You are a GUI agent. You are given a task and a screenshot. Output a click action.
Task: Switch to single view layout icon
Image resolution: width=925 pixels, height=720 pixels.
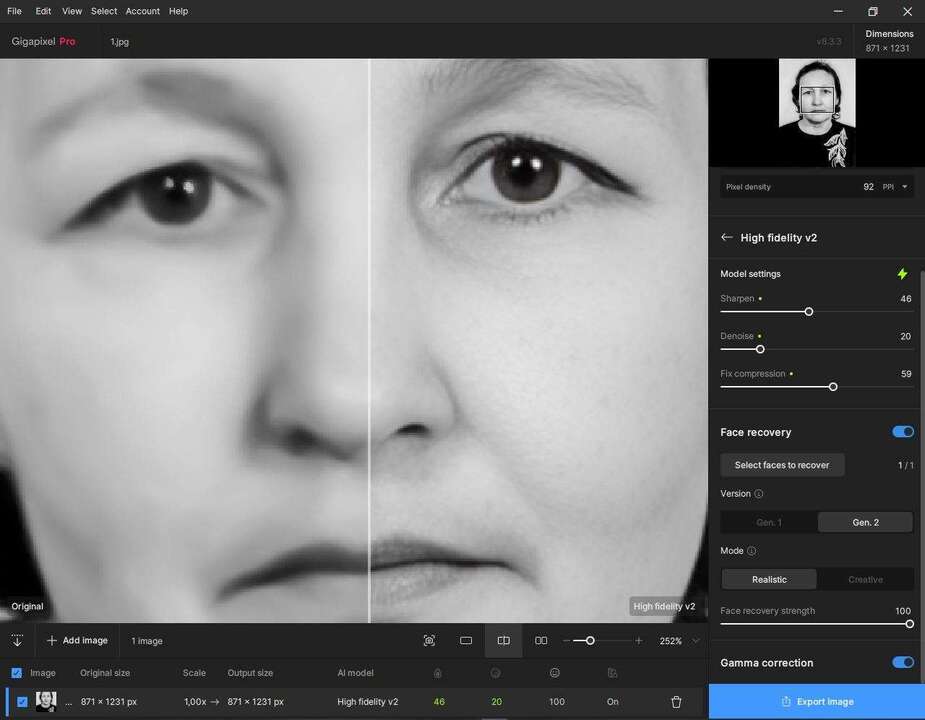(x=466, y=641)
